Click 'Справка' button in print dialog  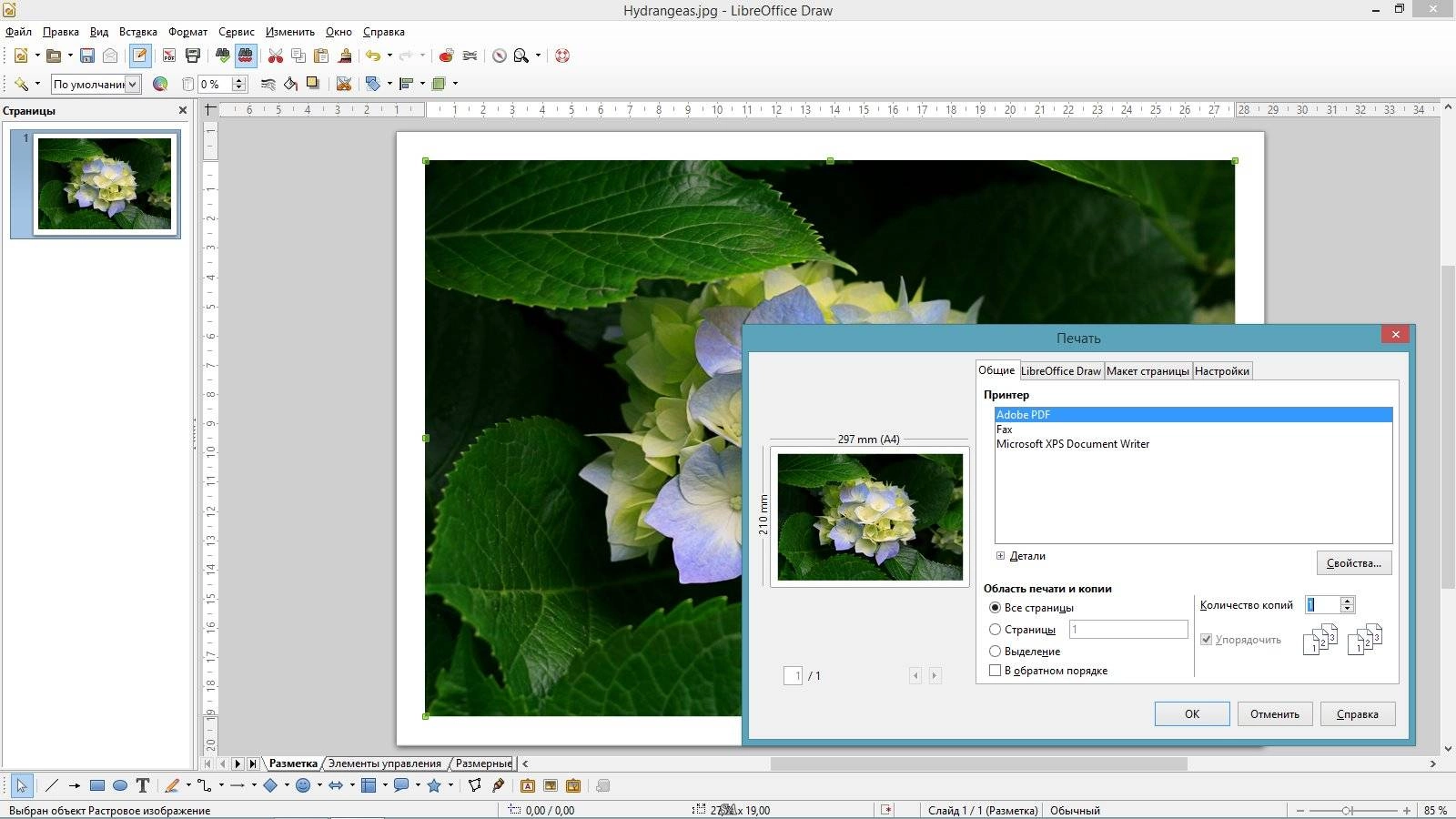(x=1358, y=714)
